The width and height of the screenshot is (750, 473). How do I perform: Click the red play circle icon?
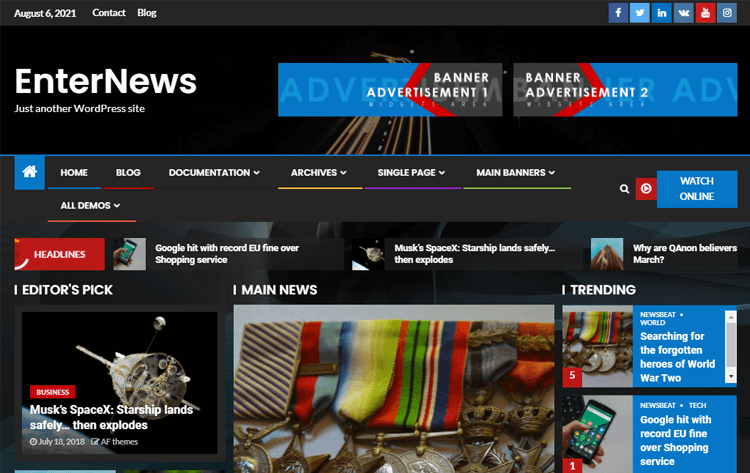646,189
